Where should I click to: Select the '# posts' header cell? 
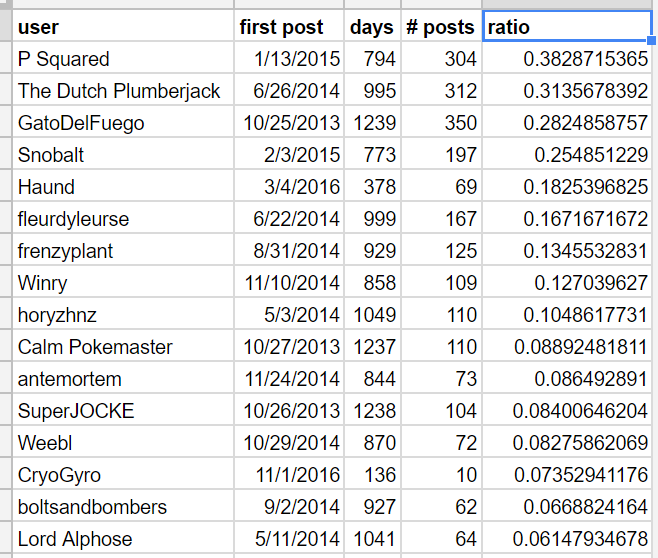[441, 27]
